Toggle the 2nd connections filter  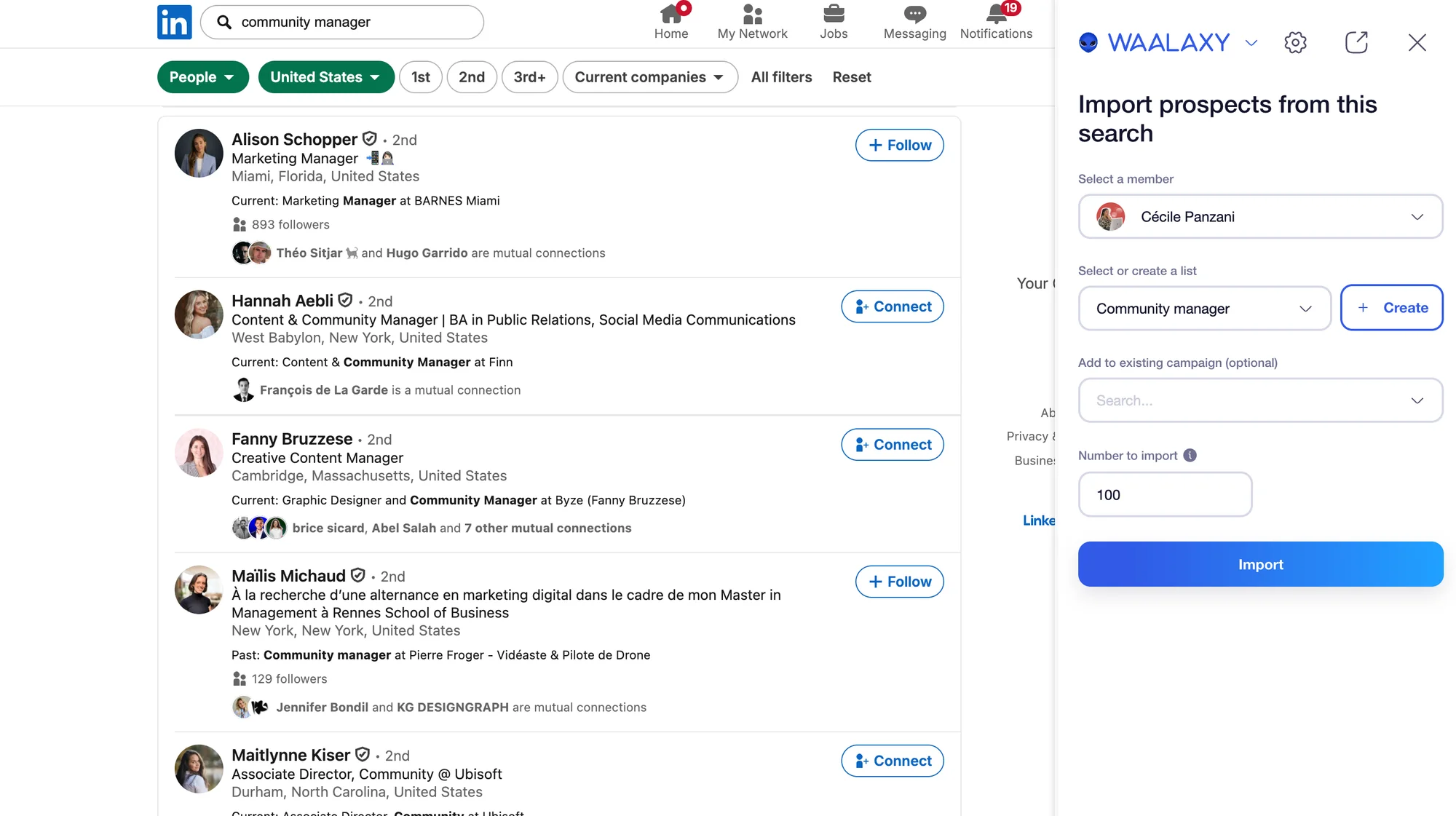(472, 77)
